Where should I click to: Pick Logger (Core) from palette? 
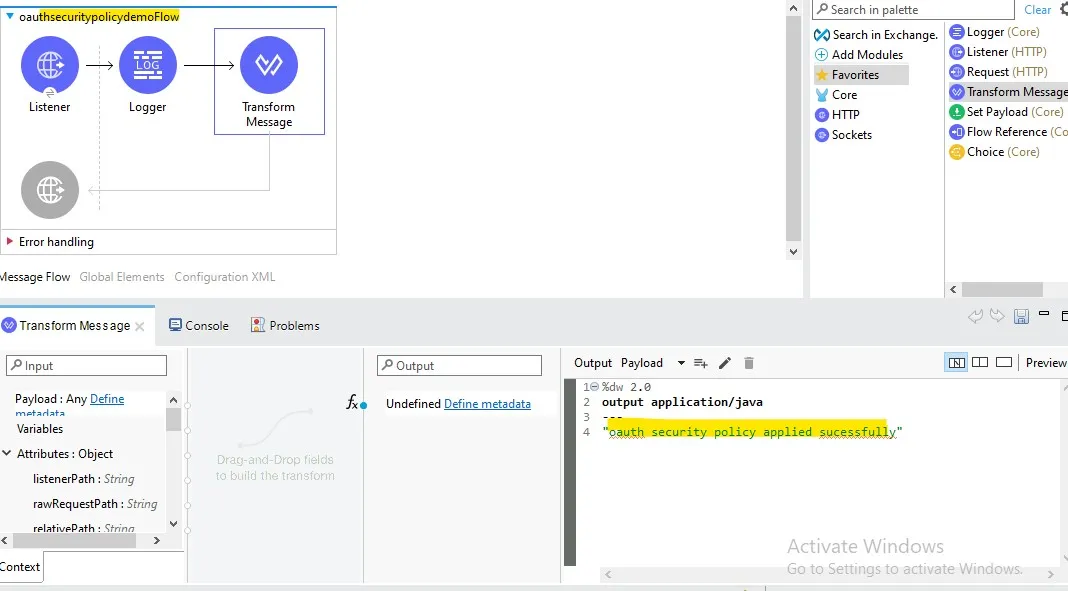point(995,32)
